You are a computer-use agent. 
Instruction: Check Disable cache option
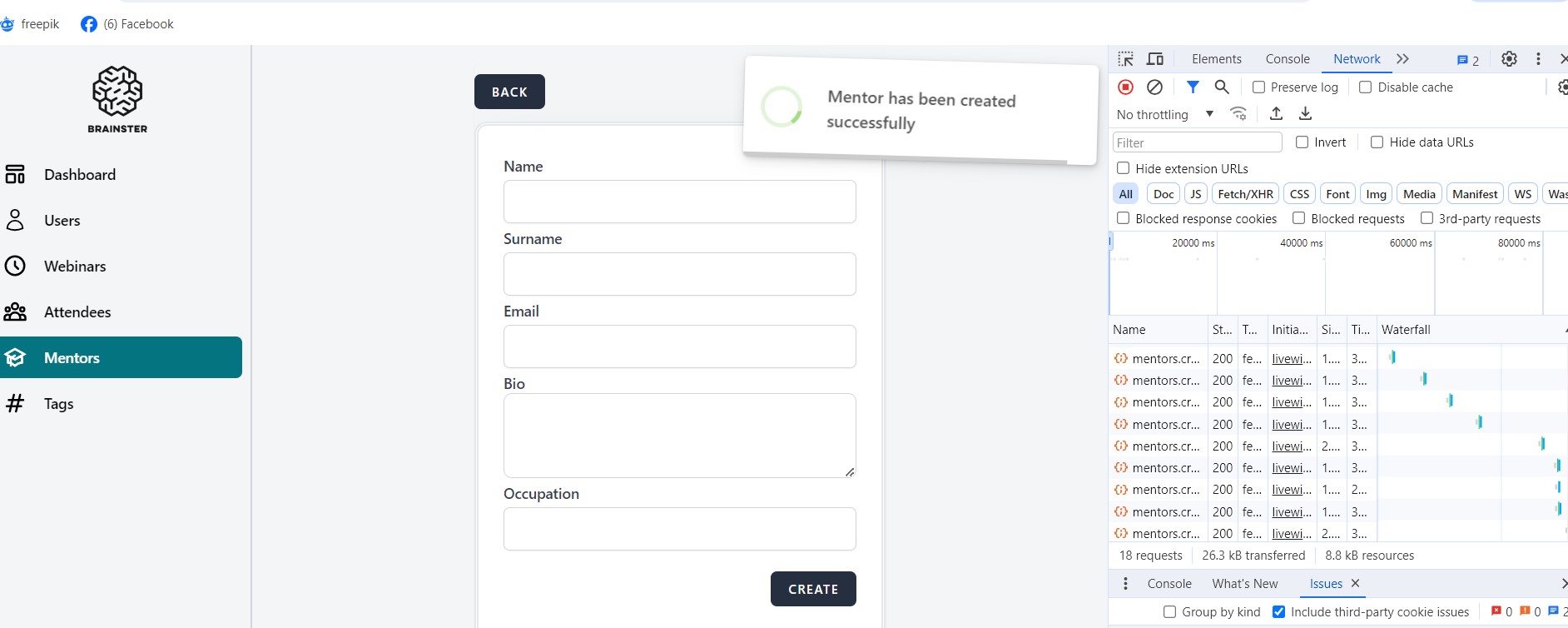point(1366,87)
